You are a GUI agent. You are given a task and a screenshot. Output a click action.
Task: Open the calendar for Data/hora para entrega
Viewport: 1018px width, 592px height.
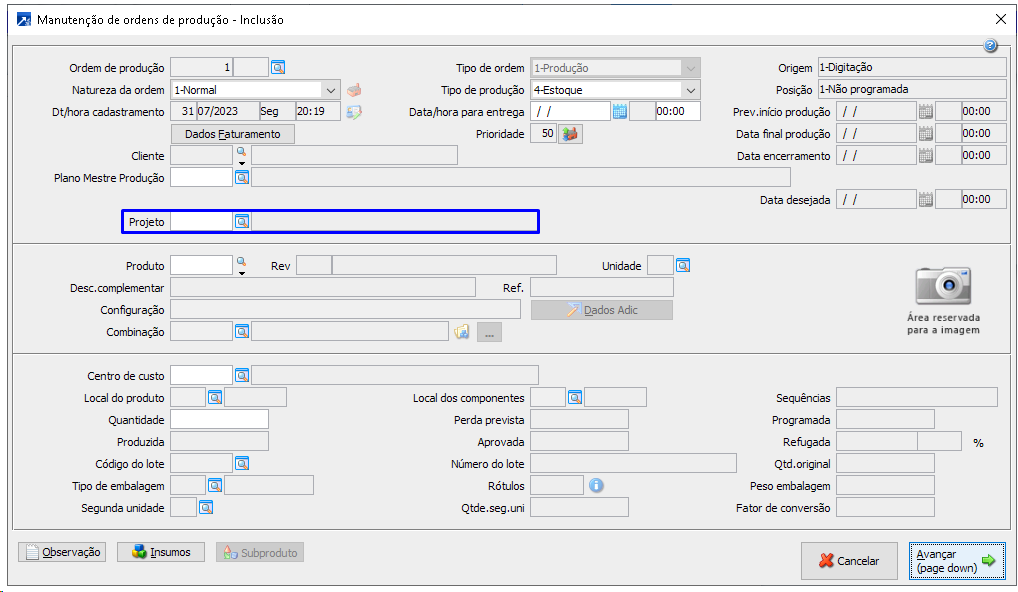[620, 112]
